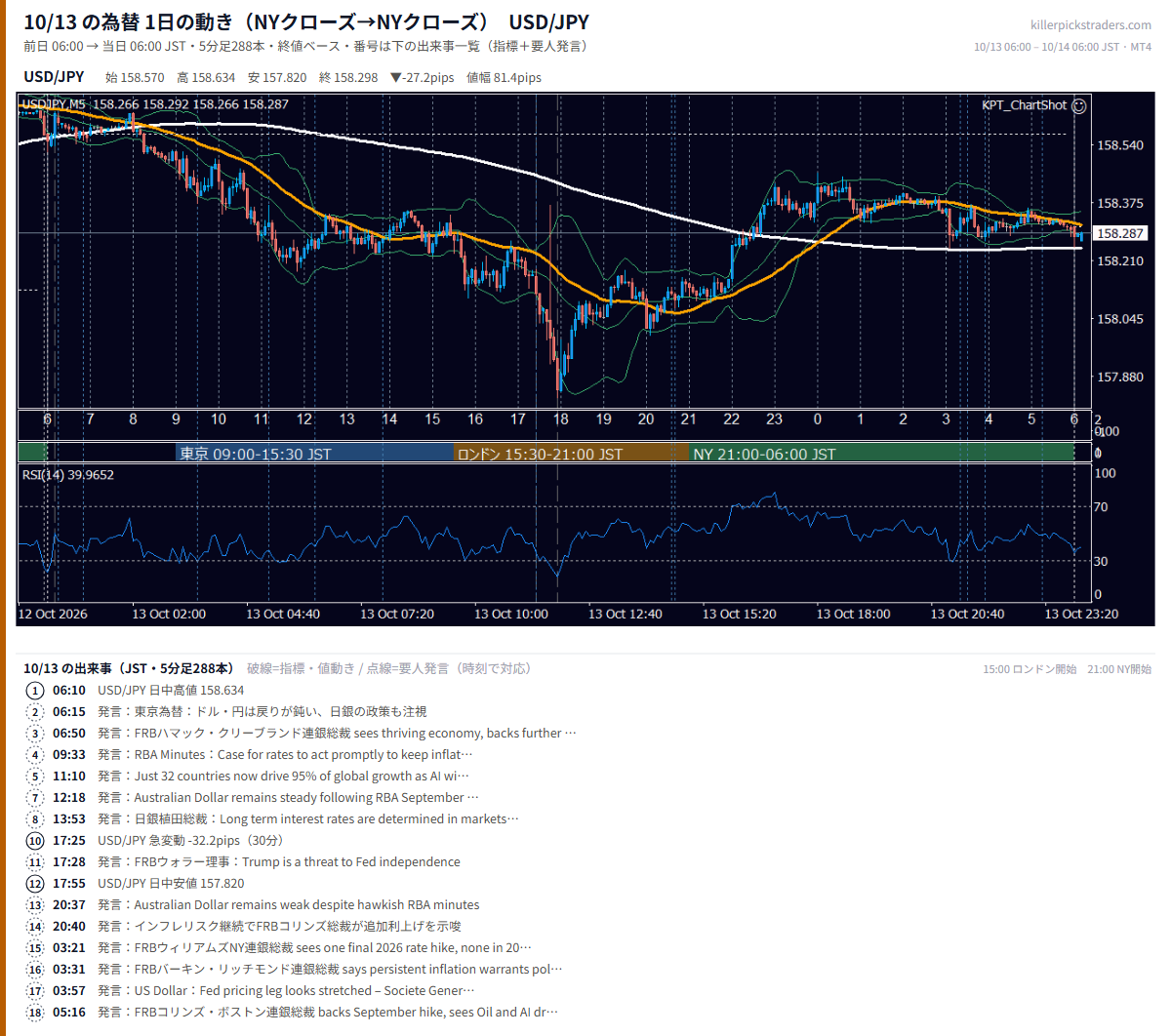Click hour marker 18 on hour axis
1171x1036 pixels.
tap(561, 419)
